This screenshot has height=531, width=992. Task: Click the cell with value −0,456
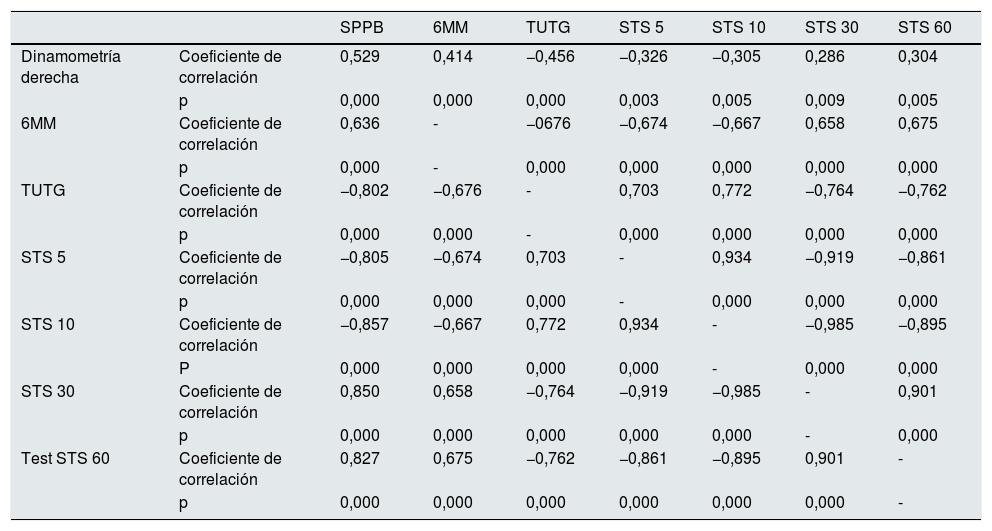[550, 57]
